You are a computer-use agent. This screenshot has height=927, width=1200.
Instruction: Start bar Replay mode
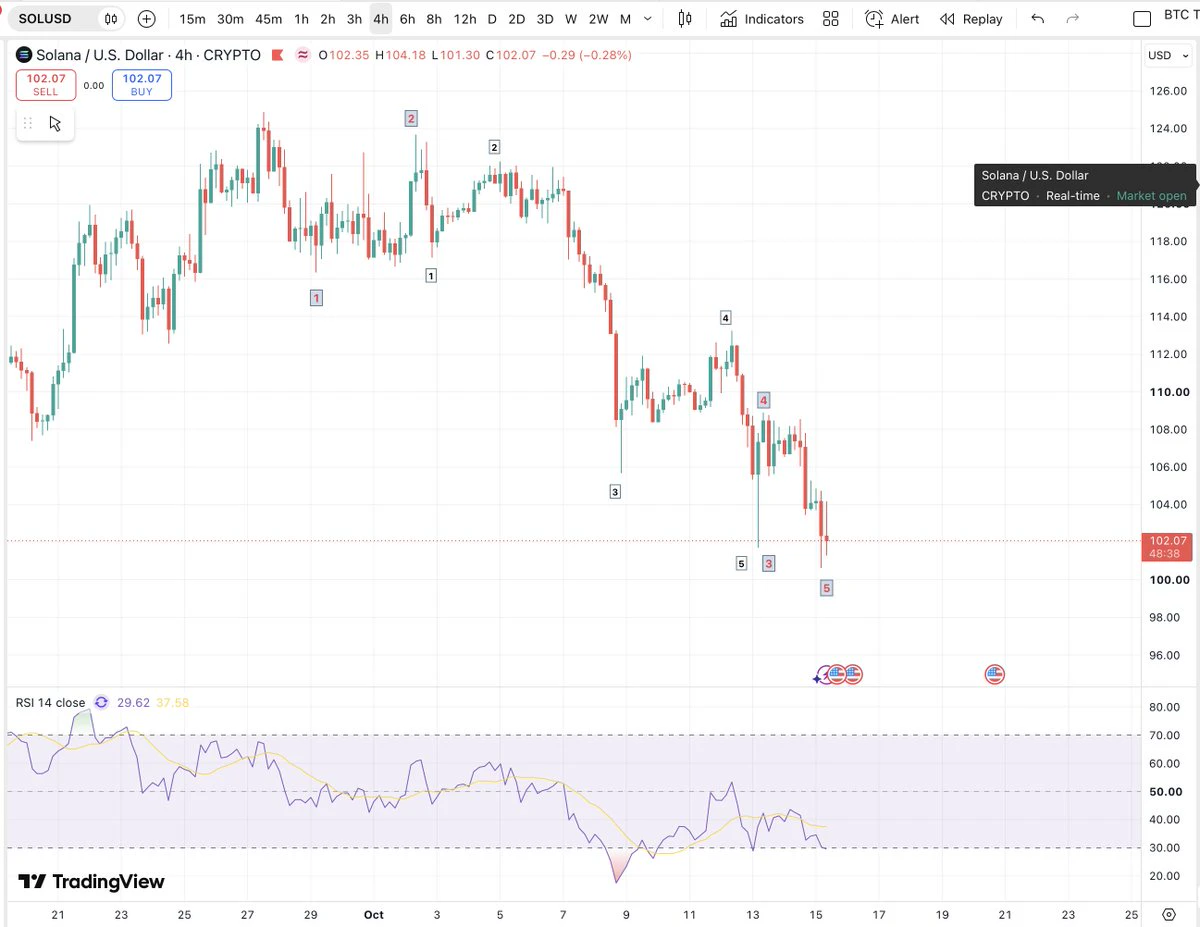(x=971, y=19)
